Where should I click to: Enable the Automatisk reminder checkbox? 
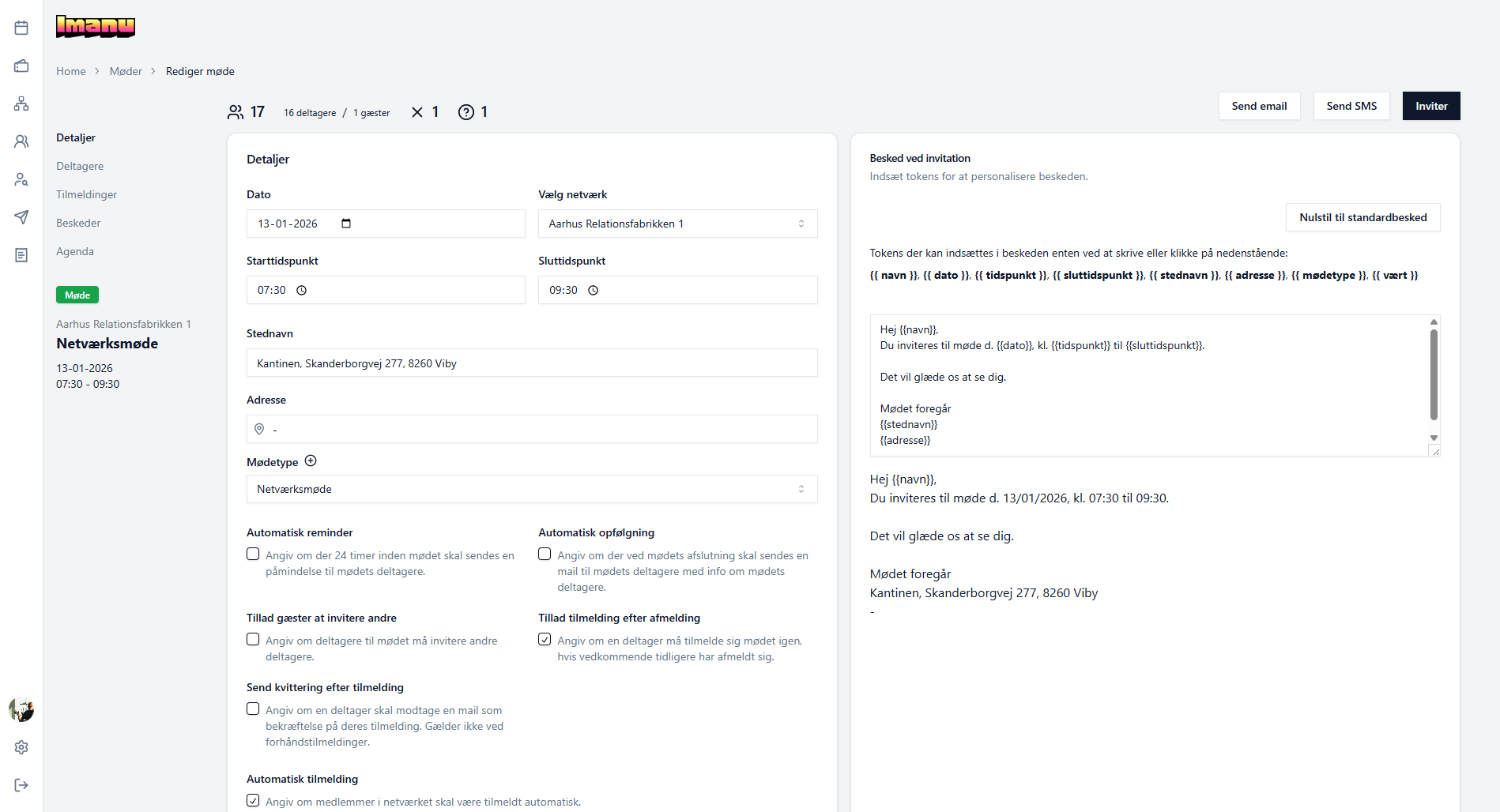253,554
